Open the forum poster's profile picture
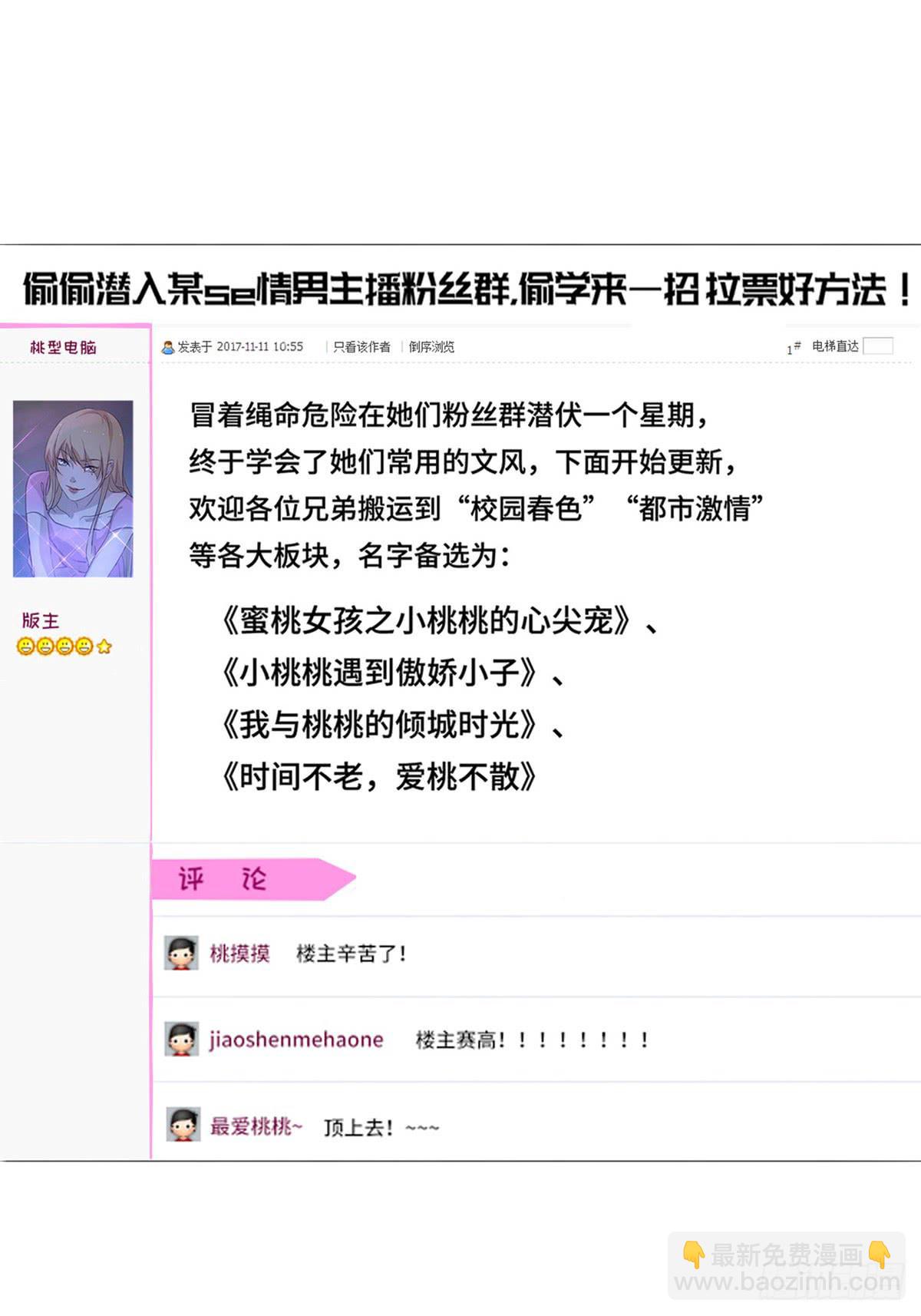Image resolution: width=921 pixels, height=1316 pixels. [73, 488]
